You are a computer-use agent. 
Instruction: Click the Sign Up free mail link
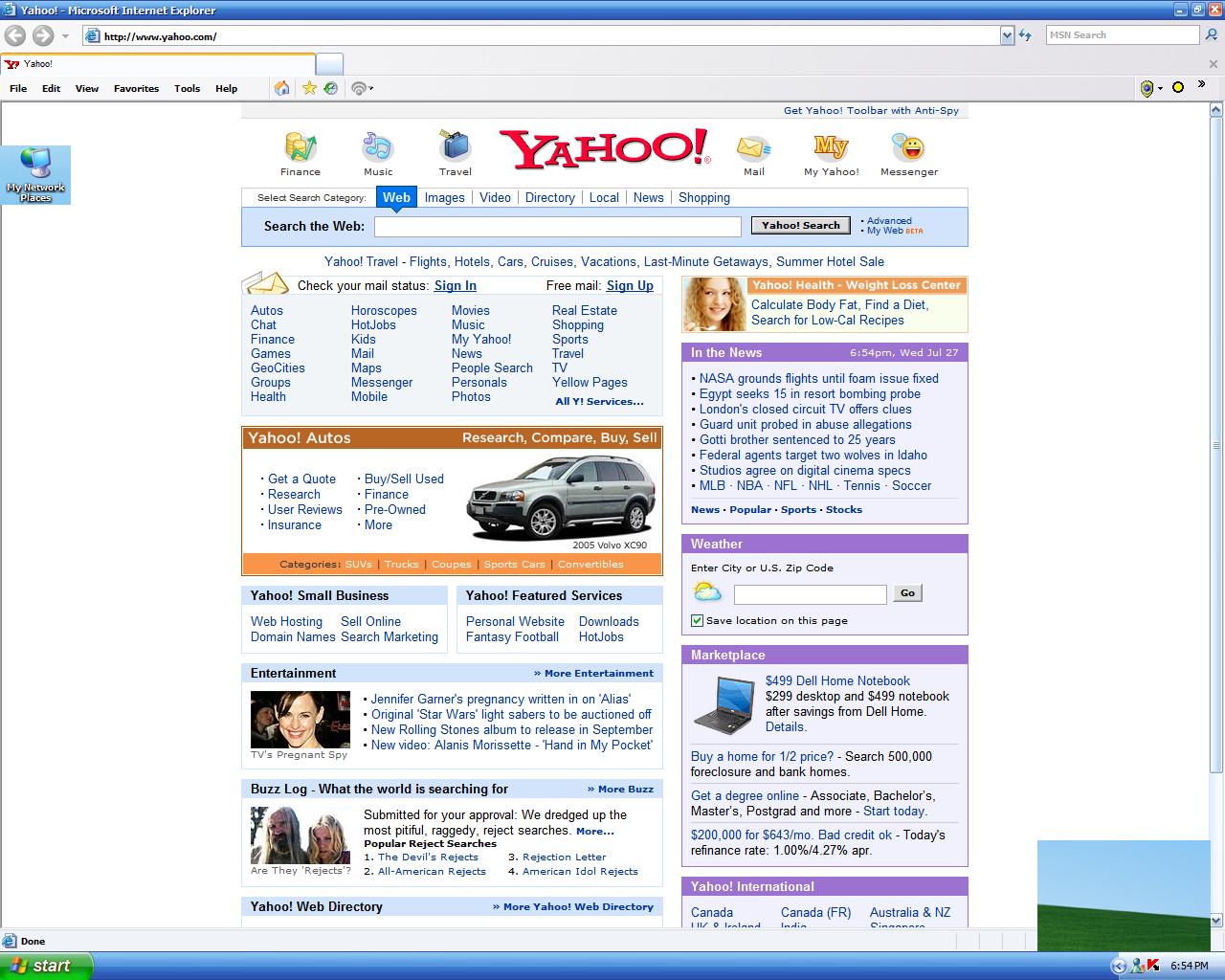630,285
